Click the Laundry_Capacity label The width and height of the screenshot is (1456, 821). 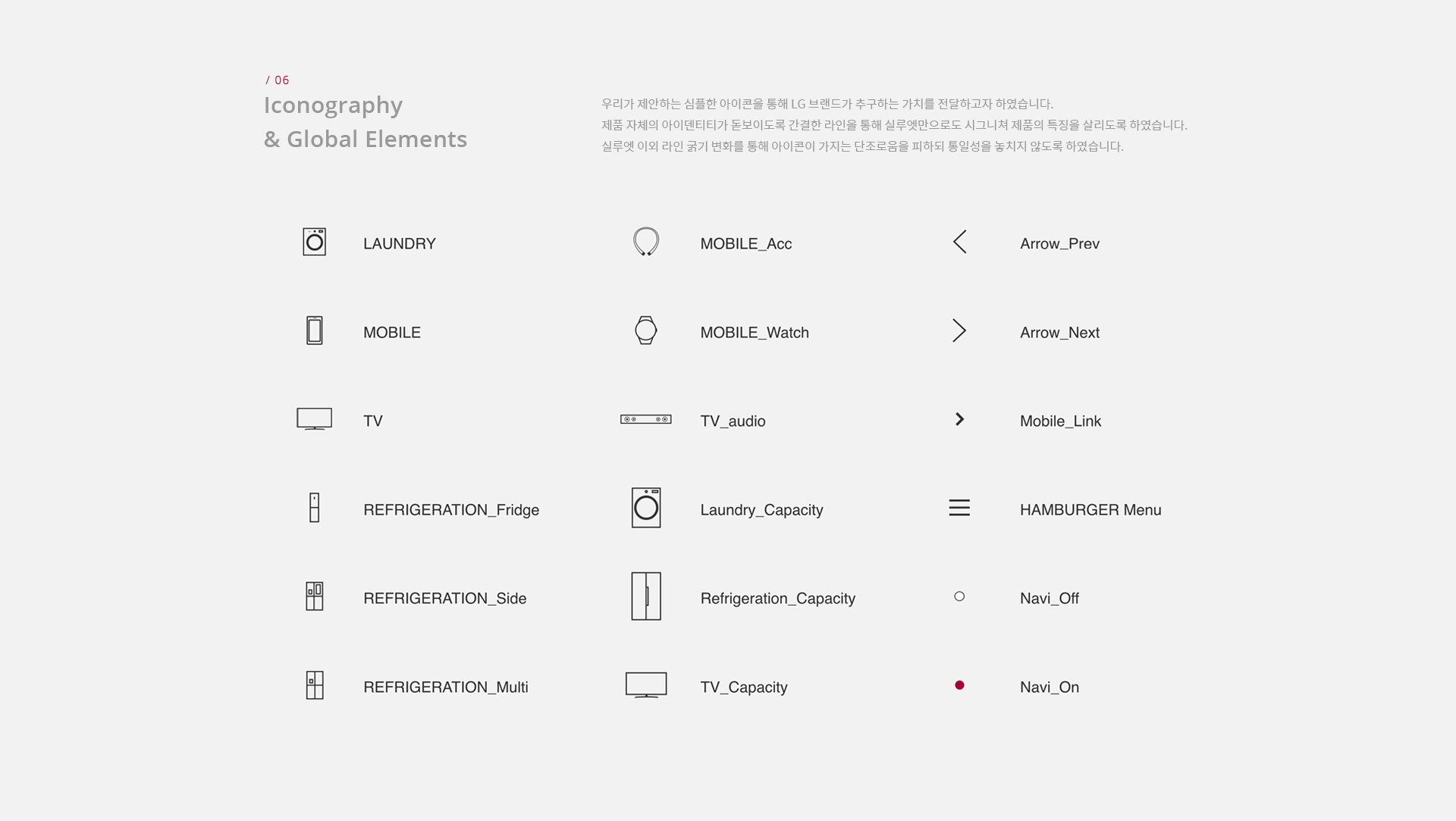pos(761,510)
